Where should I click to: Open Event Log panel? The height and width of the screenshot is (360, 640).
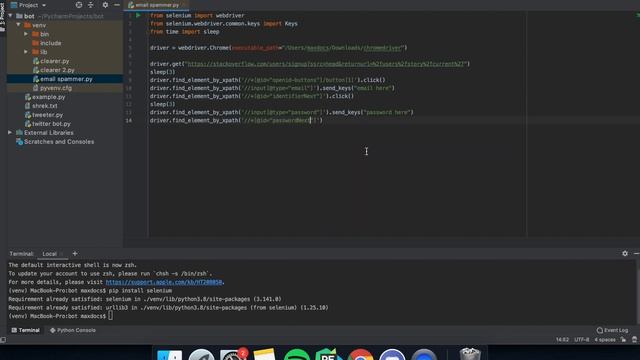pyautogui.click(x=612, y=330)
